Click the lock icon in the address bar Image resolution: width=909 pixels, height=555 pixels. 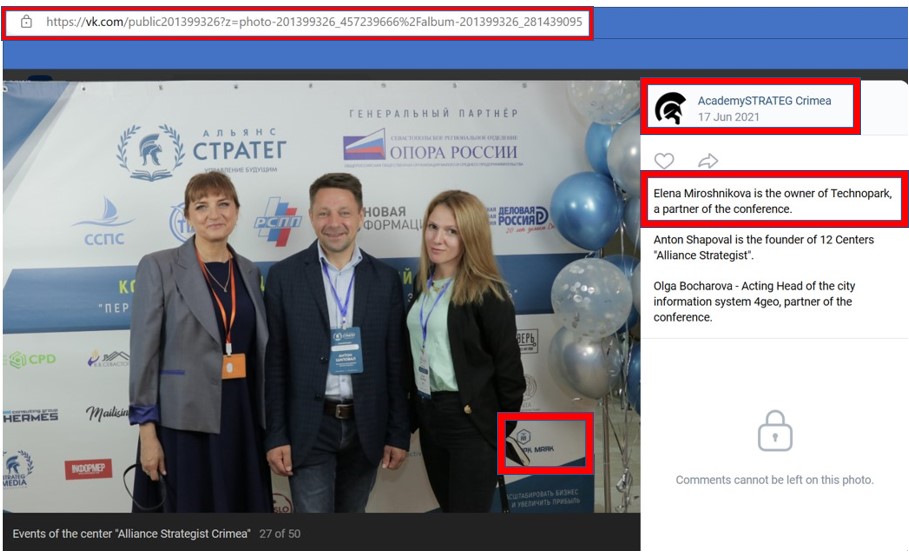pos(26,22)
